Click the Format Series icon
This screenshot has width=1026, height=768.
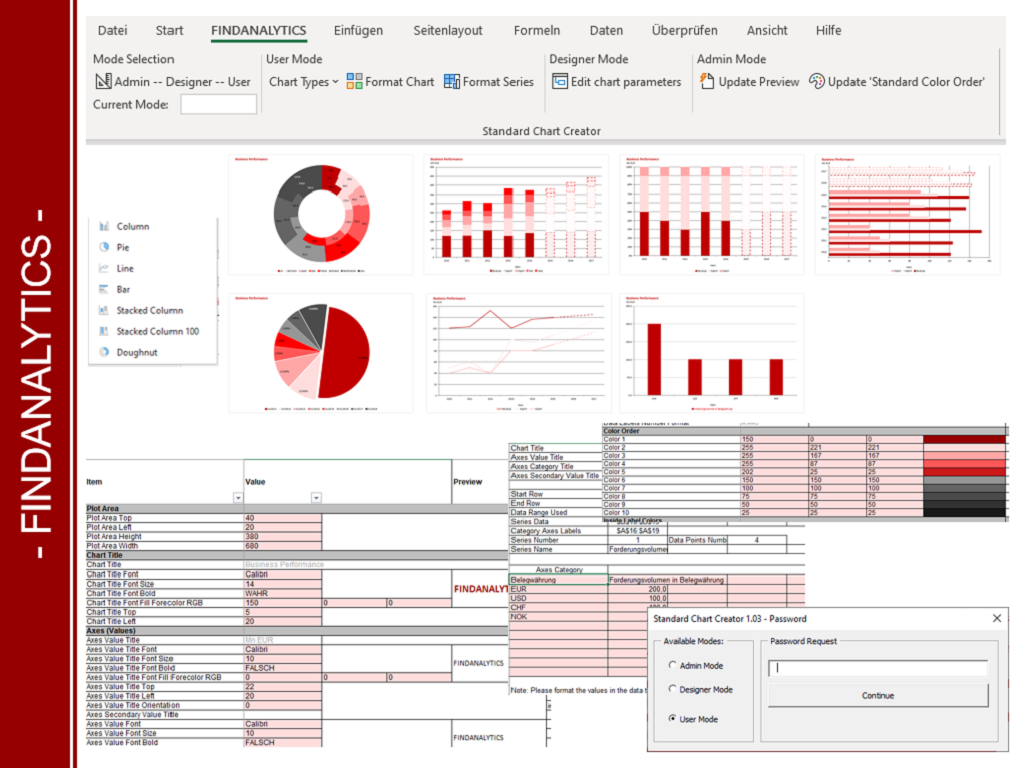point(452,82)
